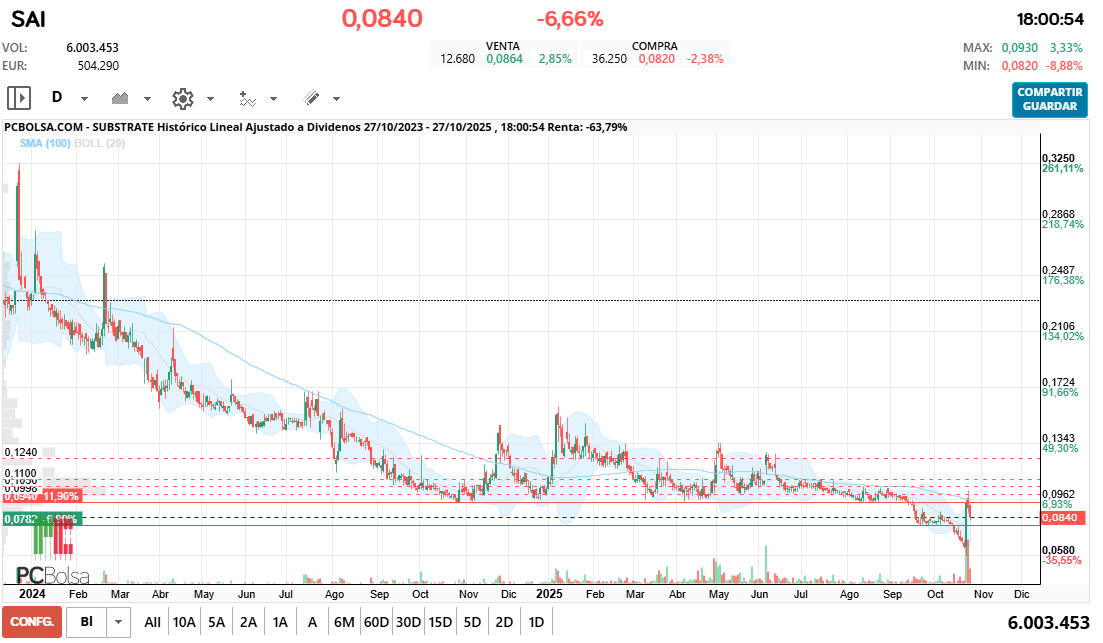Select the drawing tools pencil icon

[x=312, y=98]
